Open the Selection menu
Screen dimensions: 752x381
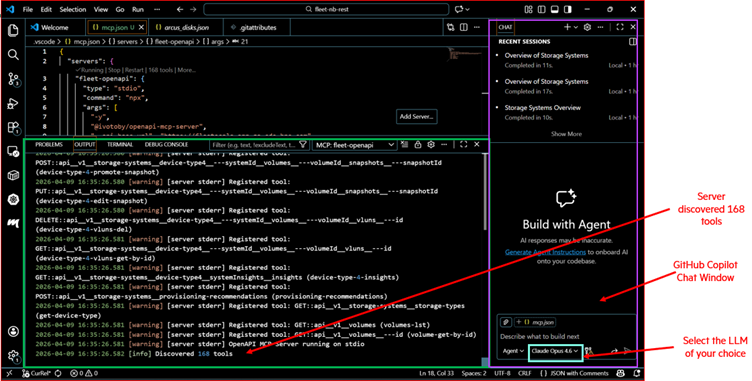click(73, 9)
